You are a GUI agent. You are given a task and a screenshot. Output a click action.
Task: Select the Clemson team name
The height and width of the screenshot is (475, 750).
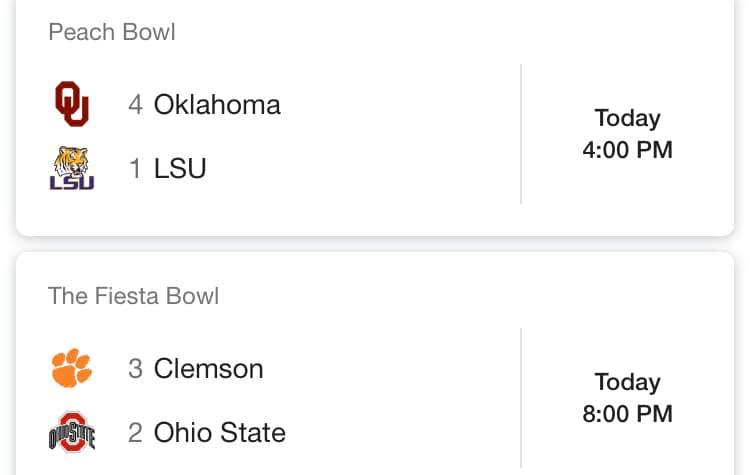point(208,369)
